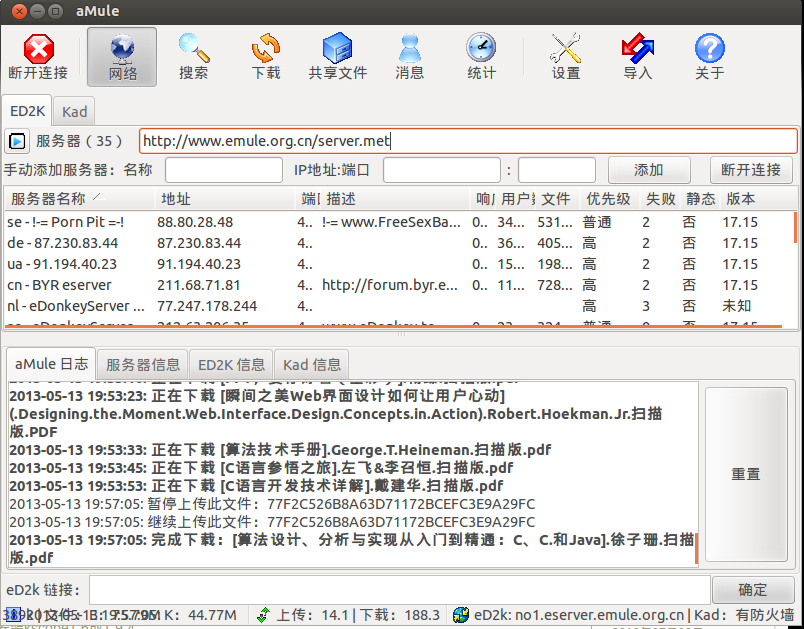This screenshot has width=804, height=629.
Task: Select the ED2K 信息 tab
Action: point(231,364)
